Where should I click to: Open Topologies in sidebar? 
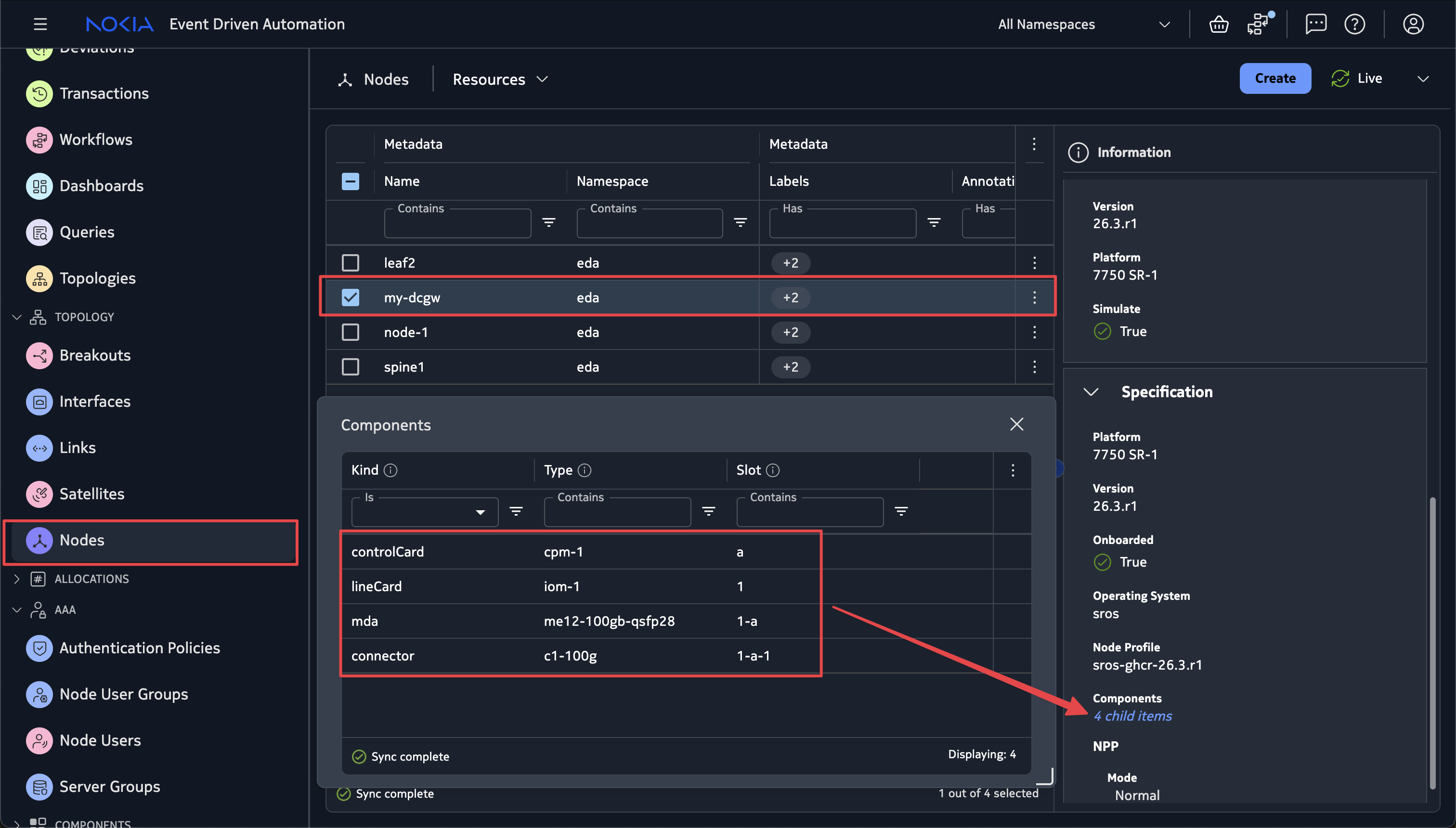click(97, 278)
